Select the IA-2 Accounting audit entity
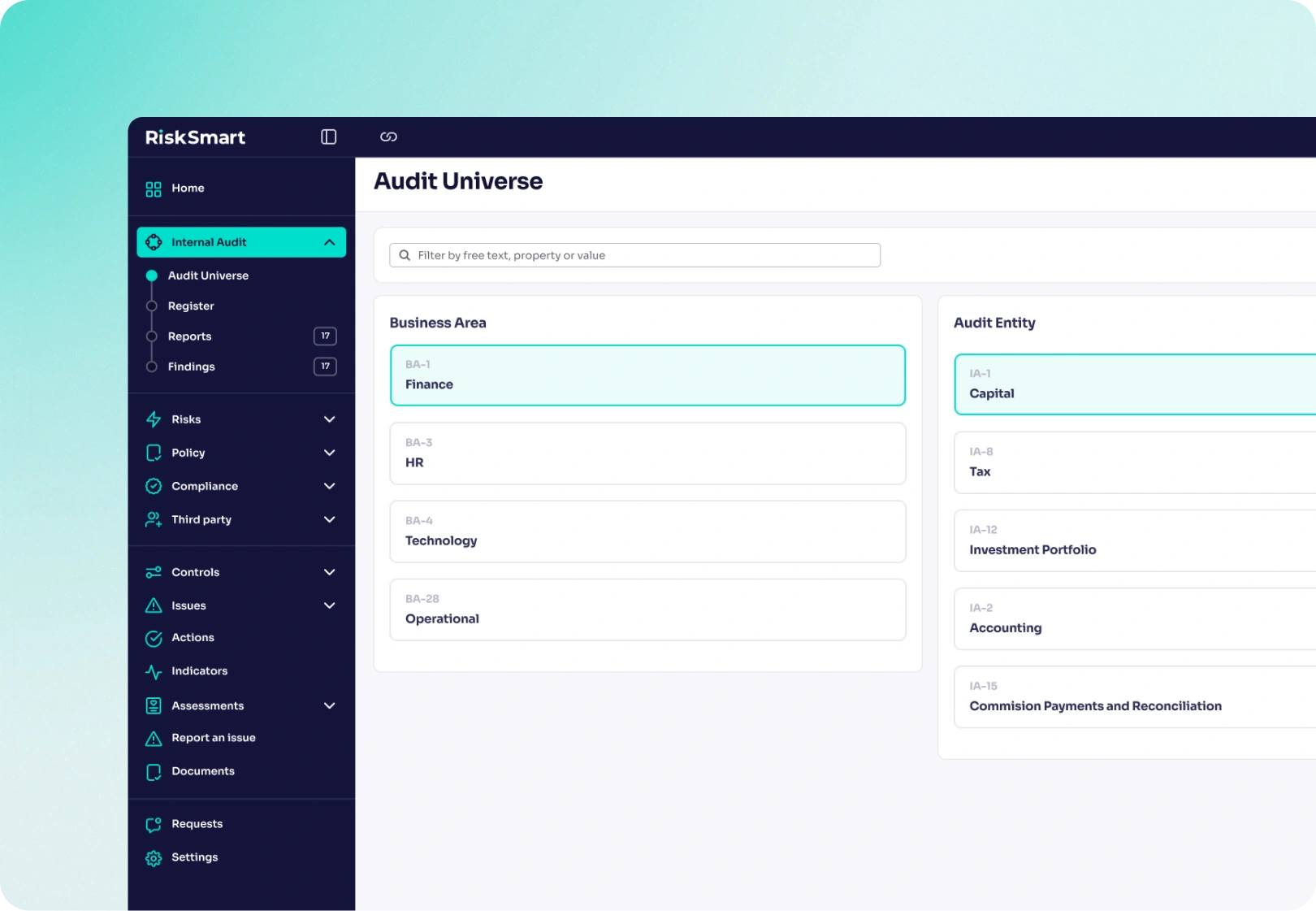The height and width of the screenshot is (911, 1316). click(x=1135, y=618)
